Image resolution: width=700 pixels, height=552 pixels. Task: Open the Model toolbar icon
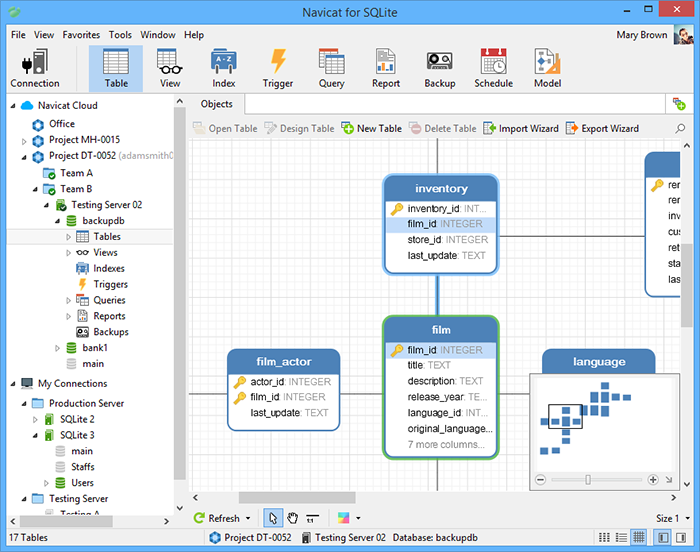tap(547, 68)
